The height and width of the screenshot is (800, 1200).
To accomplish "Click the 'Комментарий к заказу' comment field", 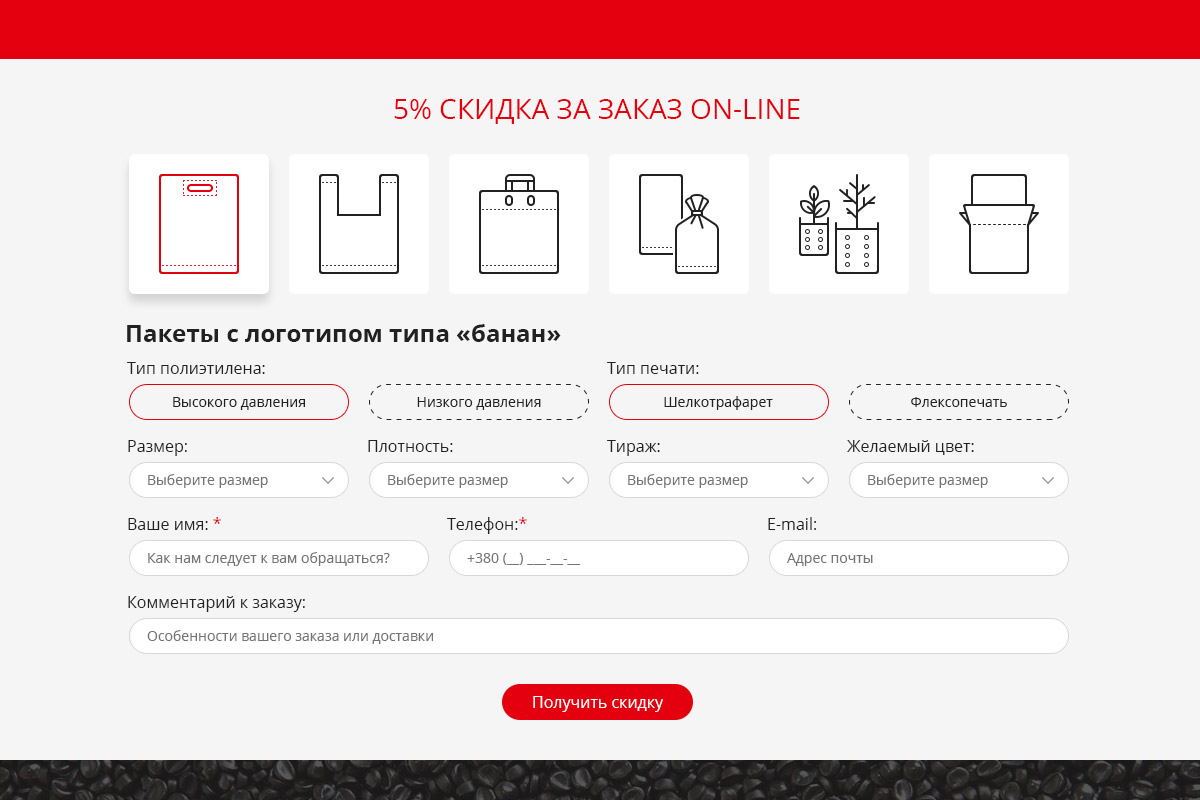I will (599, 636).
